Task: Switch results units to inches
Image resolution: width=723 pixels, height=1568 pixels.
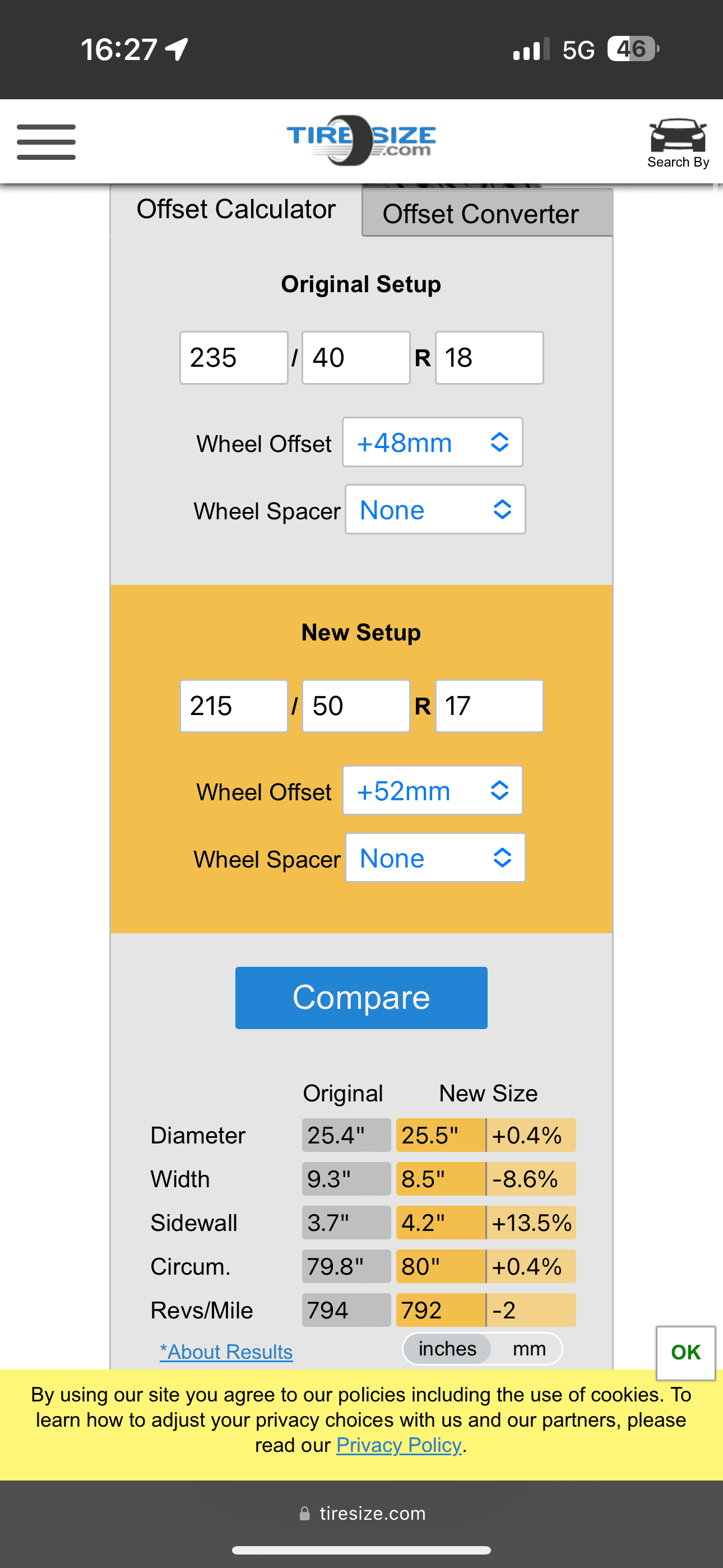Action: [x=447, y=1349]
